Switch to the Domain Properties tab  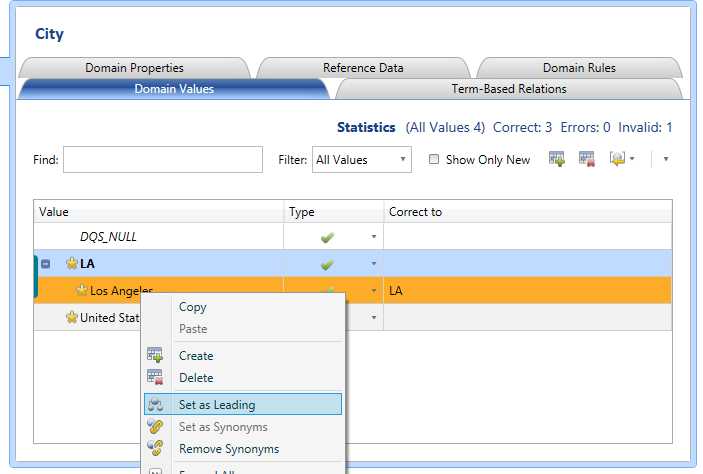click(135, 68)
